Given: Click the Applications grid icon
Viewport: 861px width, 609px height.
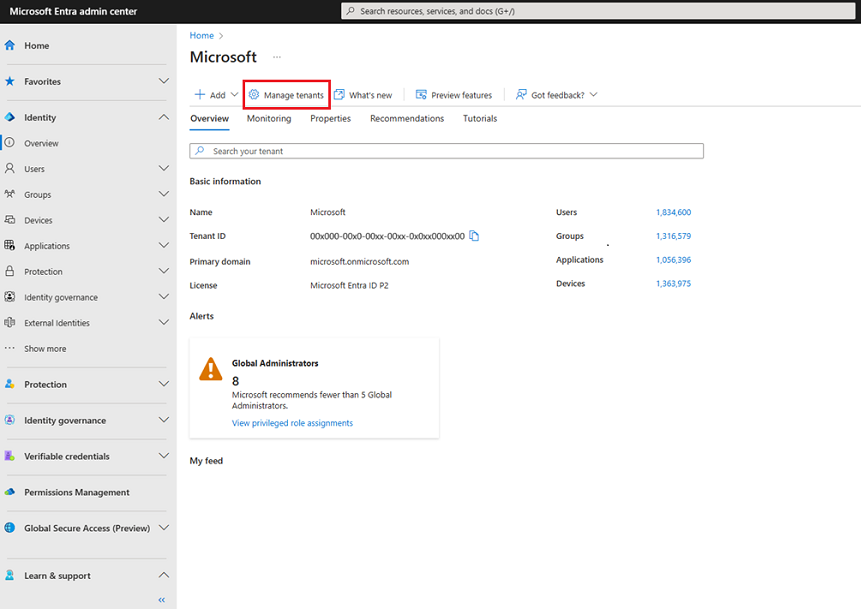Looking at the screenshot, I should [x=10, y=245].
